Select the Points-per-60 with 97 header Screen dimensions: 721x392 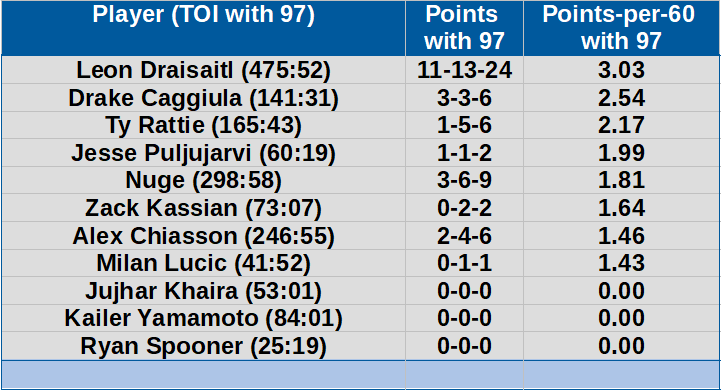pos(621,28)
